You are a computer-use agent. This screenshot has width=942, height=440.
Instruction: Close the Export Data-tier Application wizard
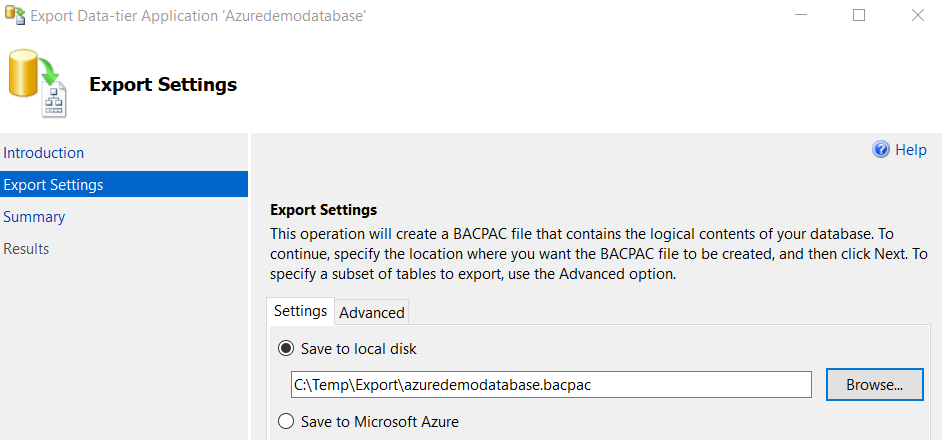(x=917, y=16)
